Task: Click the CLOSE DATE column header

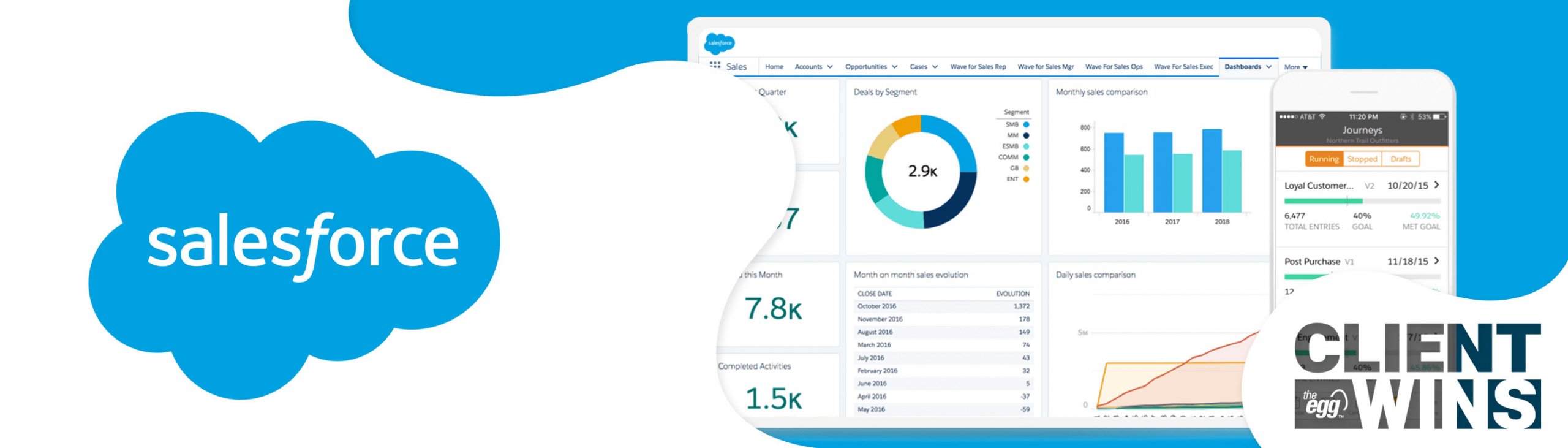Action: click(x=875, y=294)
